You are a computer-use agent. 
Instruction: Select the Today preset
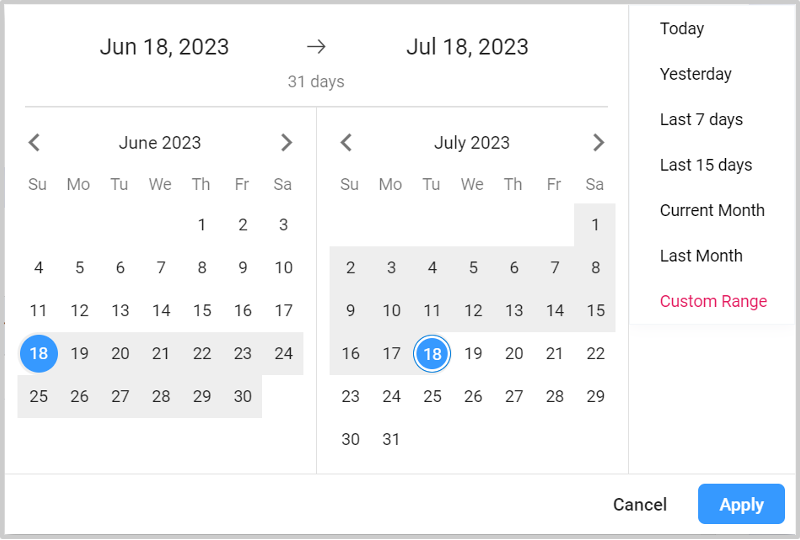(682, 29)
